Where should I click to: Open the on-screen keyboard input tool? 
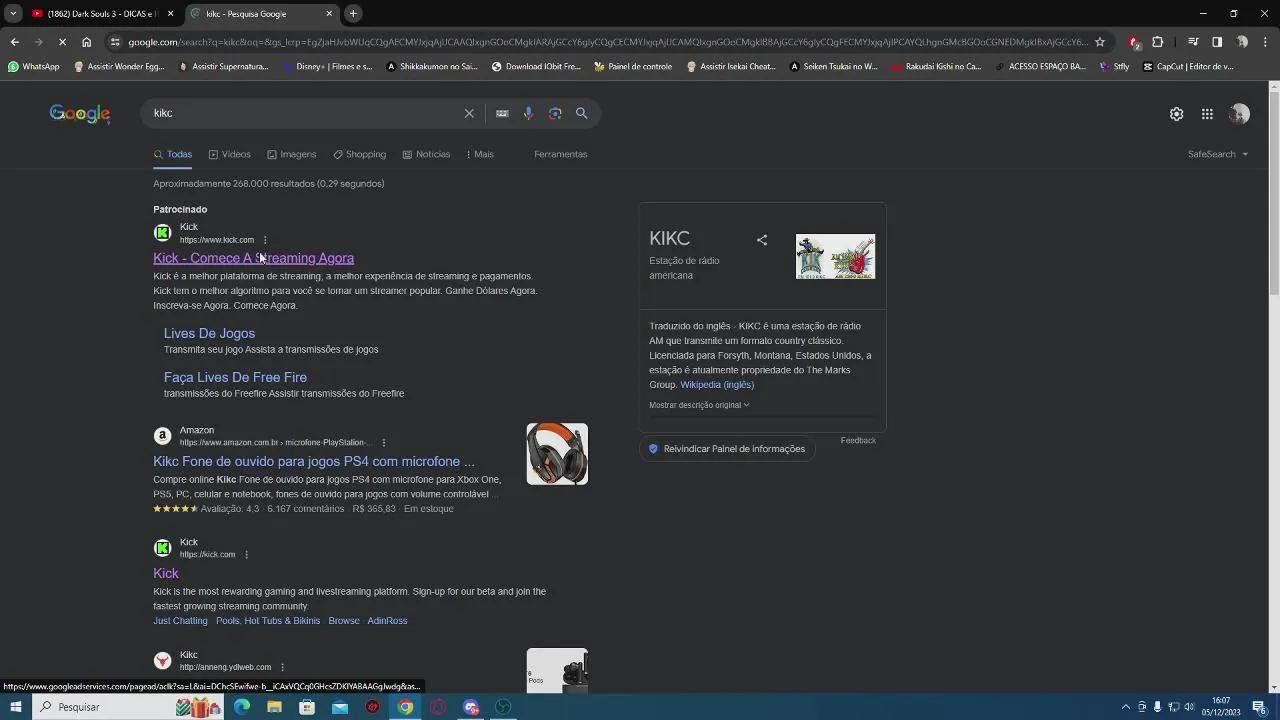[x=502, y=113]
